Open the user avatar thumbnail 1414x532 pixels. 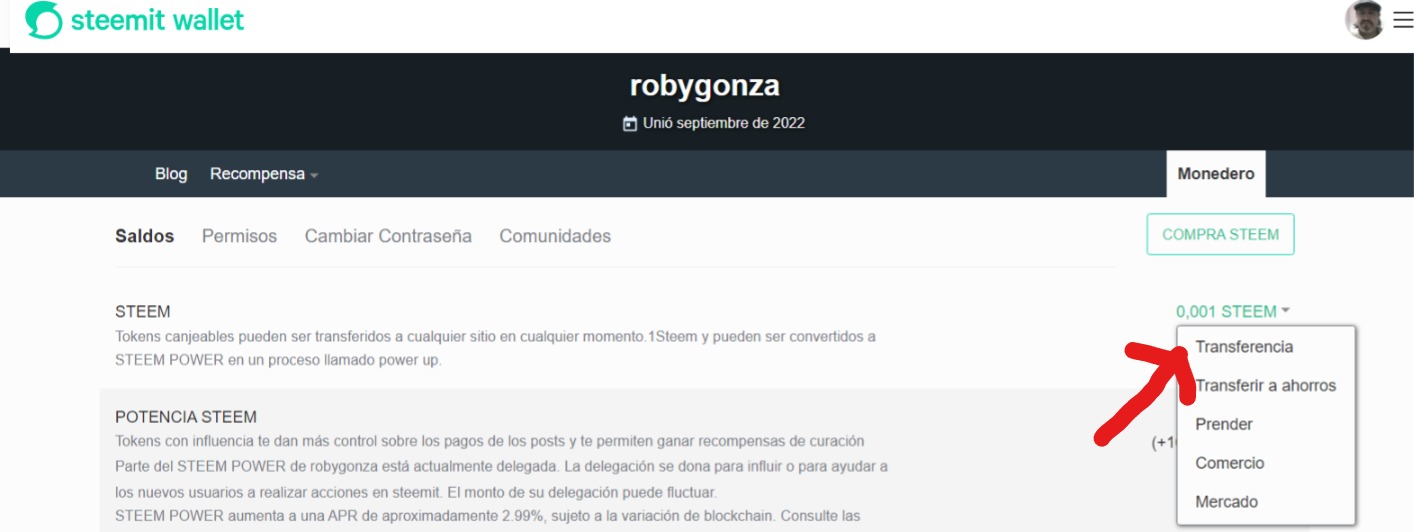click(1365, 20)
